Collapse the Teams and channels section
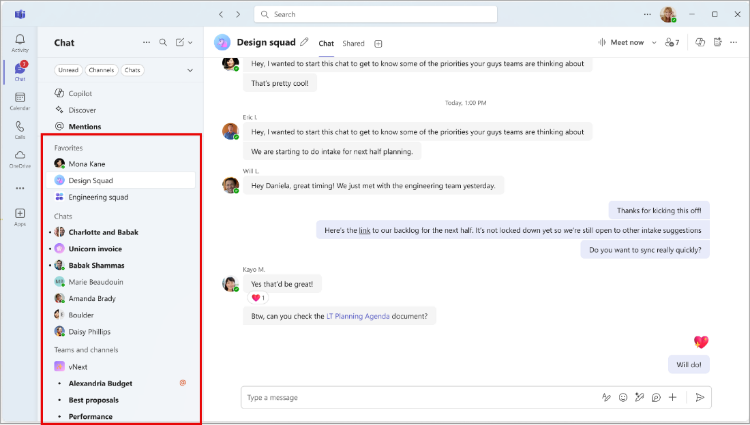The image size is (750, 425). (86, 350)
